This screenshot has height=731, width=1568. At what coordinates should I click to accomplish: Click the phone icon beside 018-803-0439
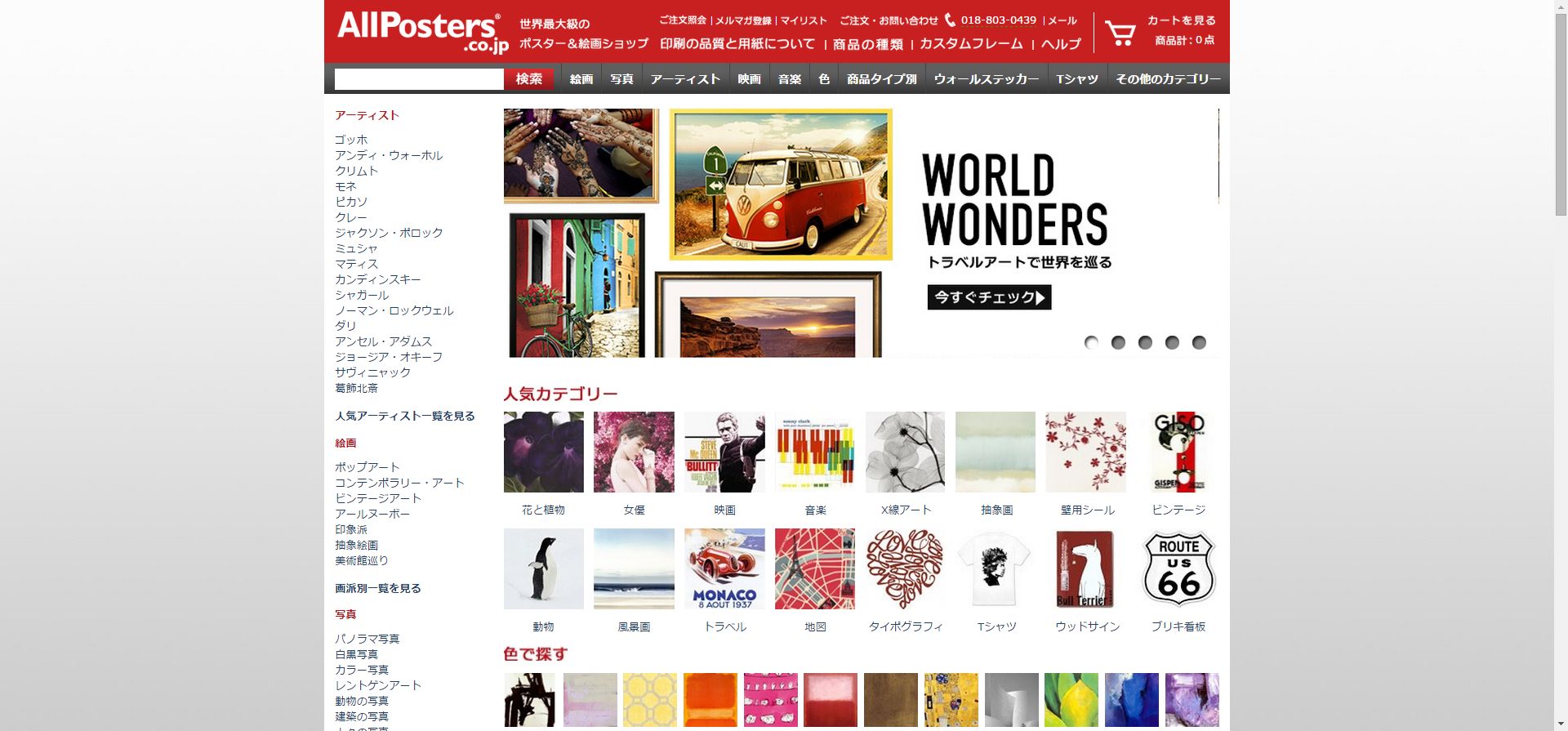pos(950,20)
